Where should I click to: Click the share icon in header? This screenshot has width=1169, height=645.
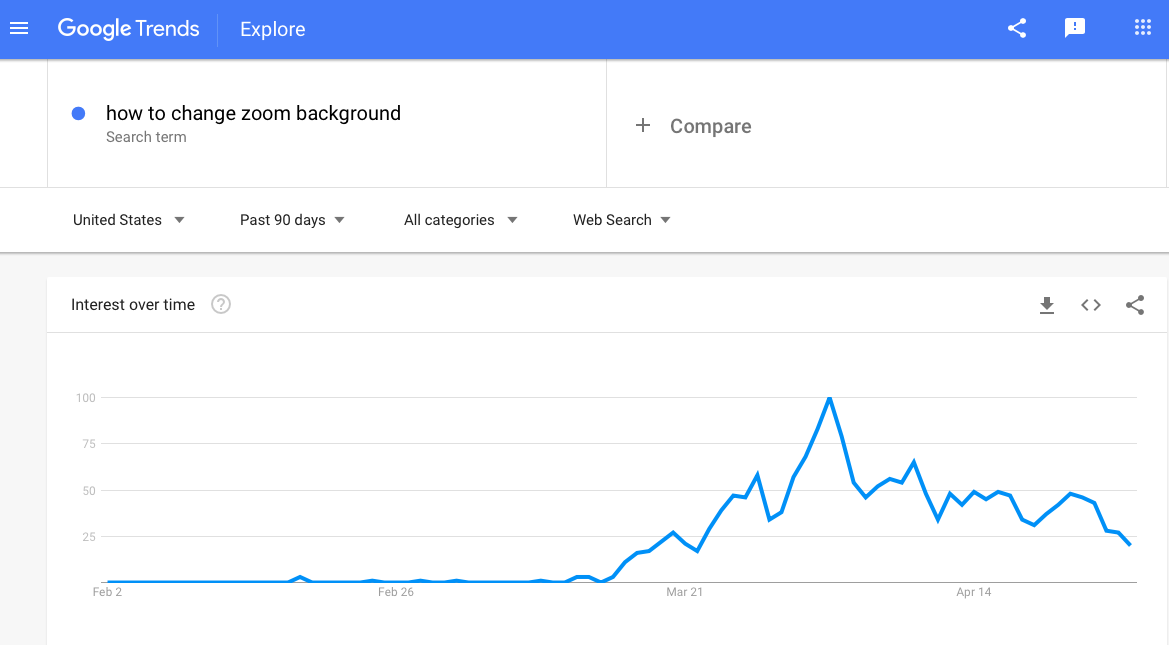coord(1017,28)
